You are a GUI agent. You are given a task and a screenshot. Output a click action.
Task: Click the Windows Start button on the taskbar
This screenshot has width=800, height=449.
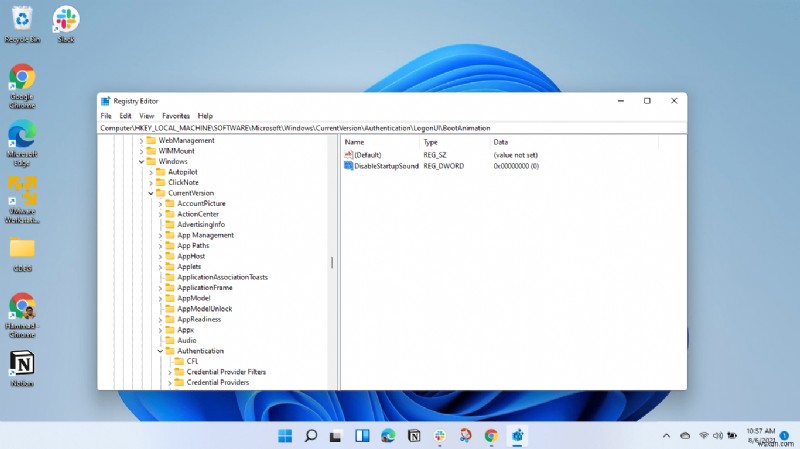coord(285,435)
